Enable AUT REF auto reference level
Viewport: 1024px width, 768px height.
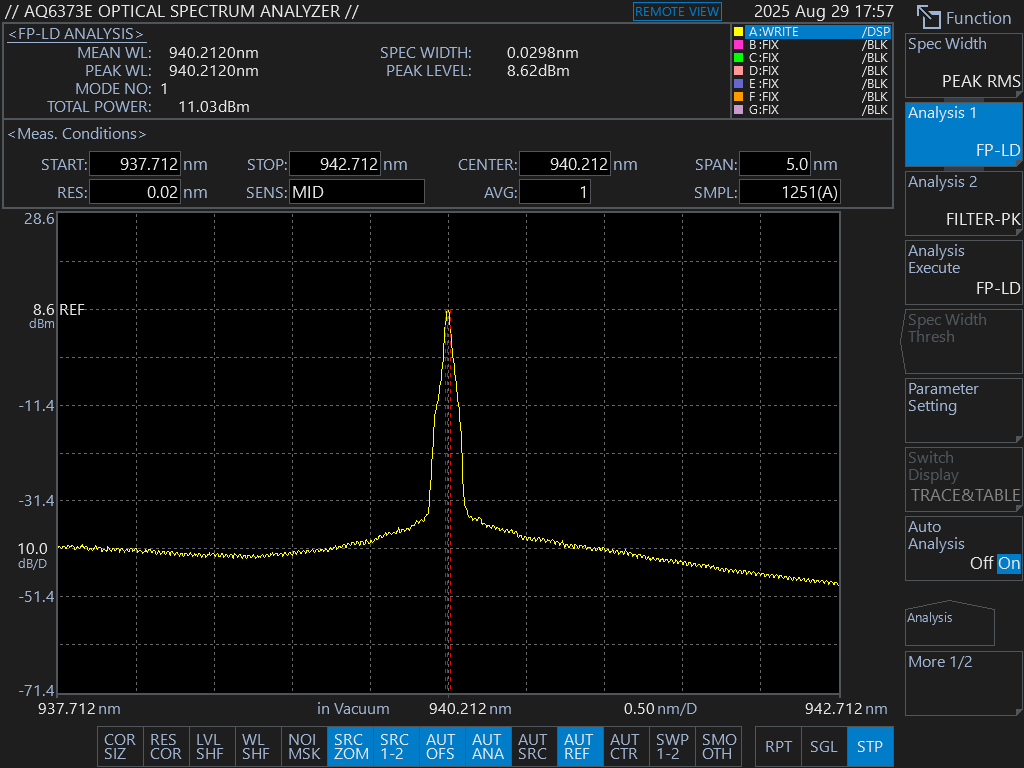point(578,747)
